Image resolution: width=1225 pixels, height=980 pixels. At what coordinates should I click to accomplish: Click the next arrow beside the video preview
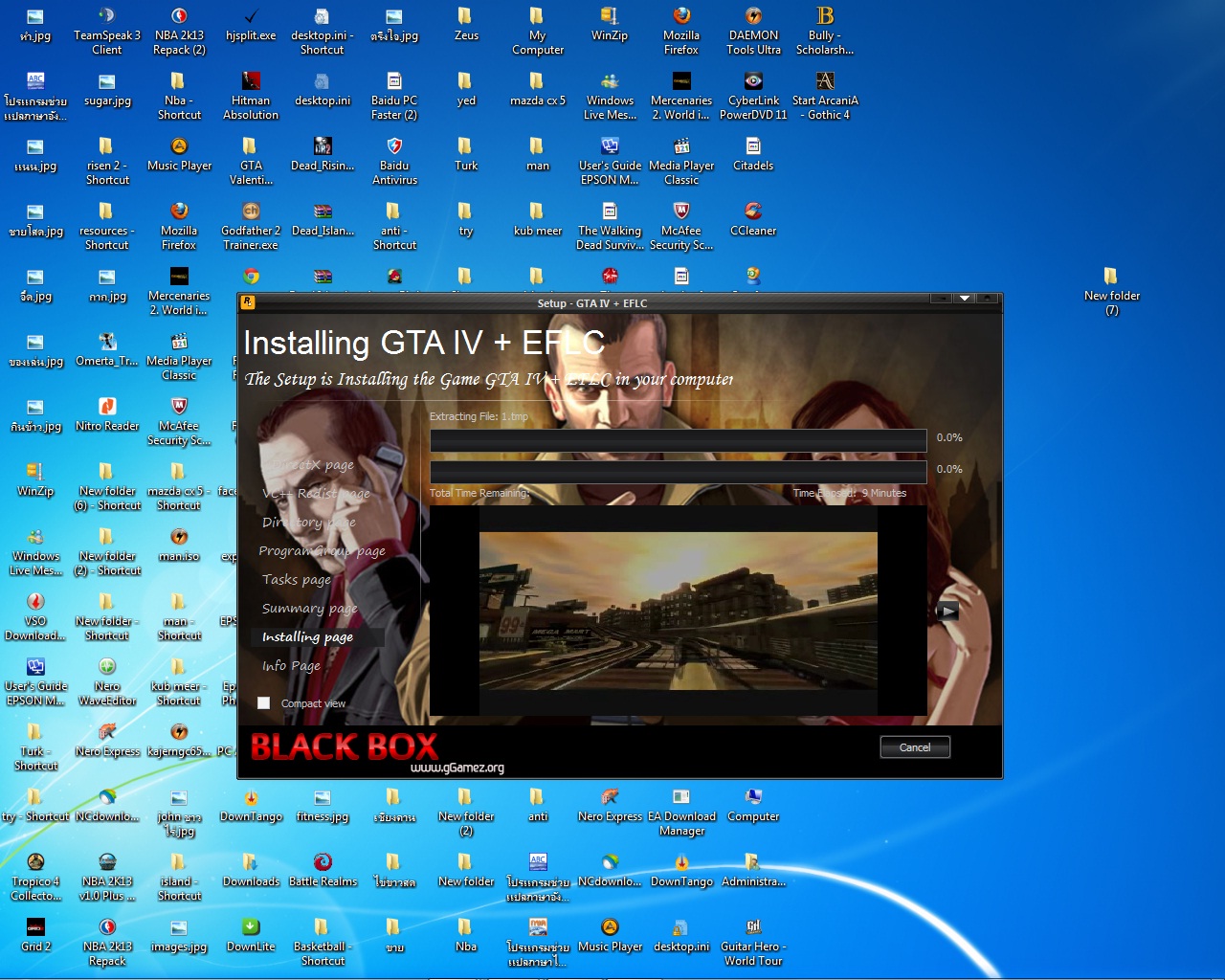pos(947,611)
